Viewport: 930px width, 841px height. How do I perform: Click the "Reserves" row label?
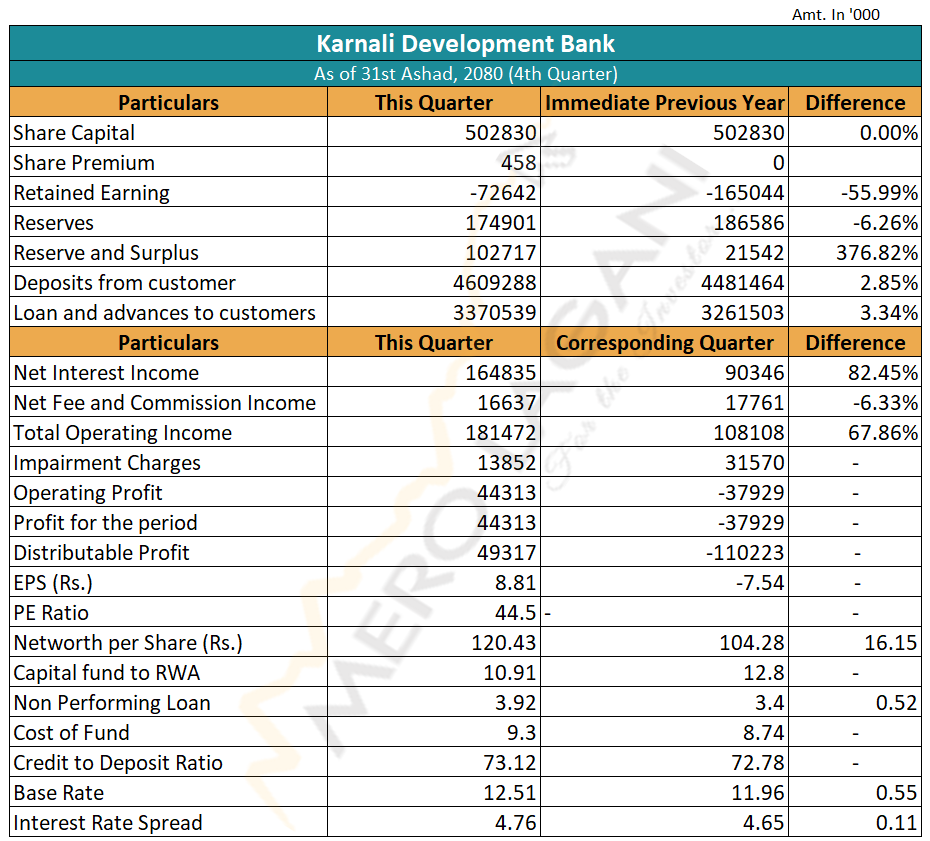[53, 223]
